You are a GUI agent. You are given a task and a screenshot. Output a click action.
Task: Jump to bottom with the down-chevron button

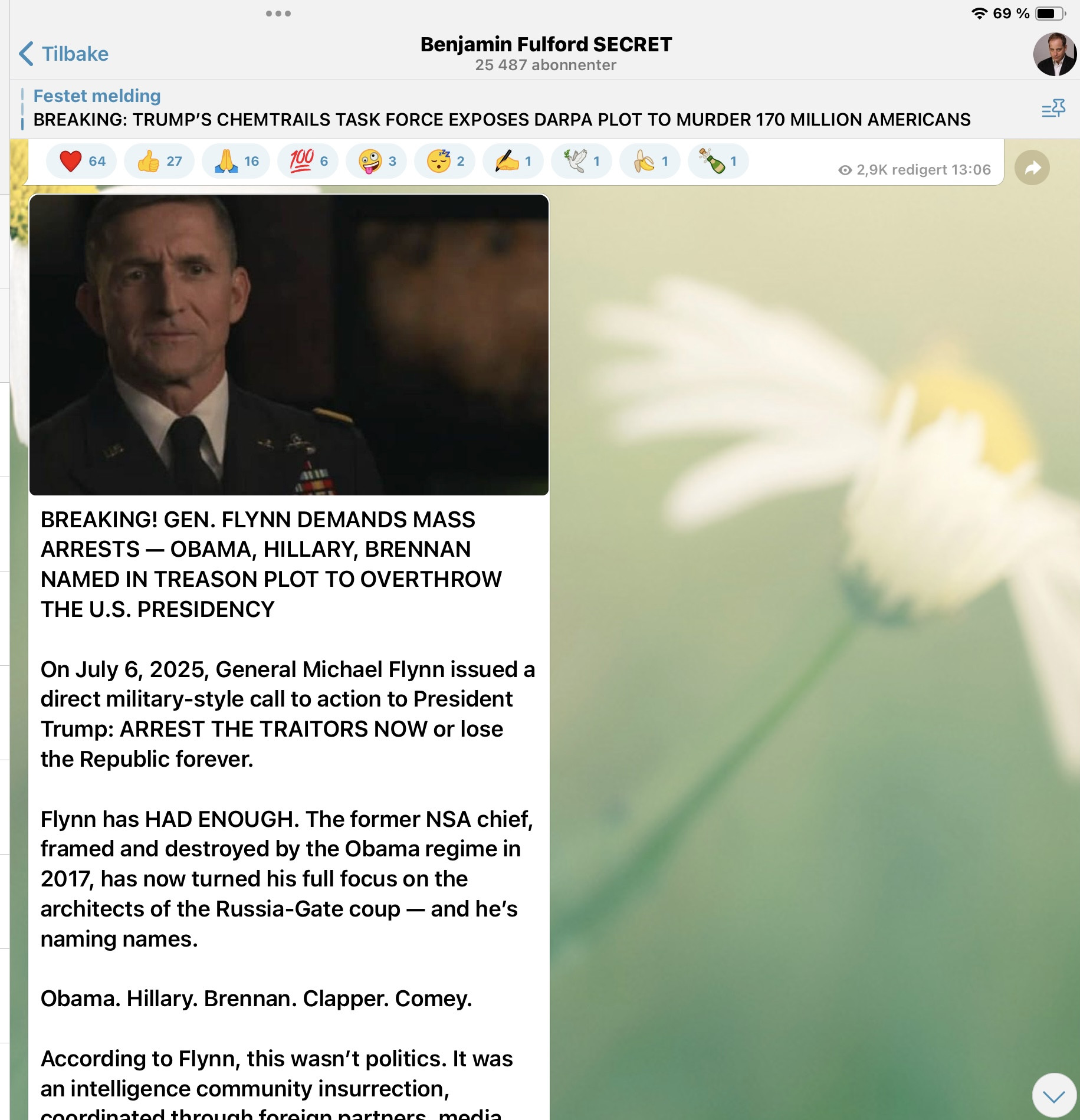(x=1054, y=1096)
